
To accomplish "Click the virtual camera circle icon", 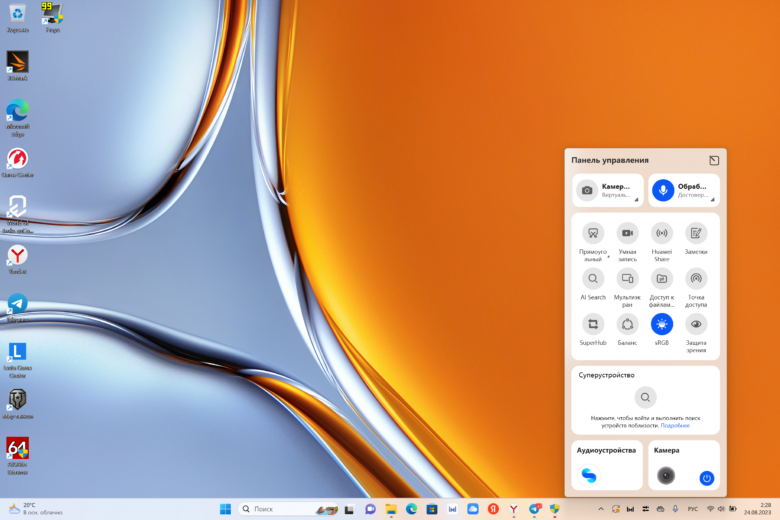I will 587,190.
